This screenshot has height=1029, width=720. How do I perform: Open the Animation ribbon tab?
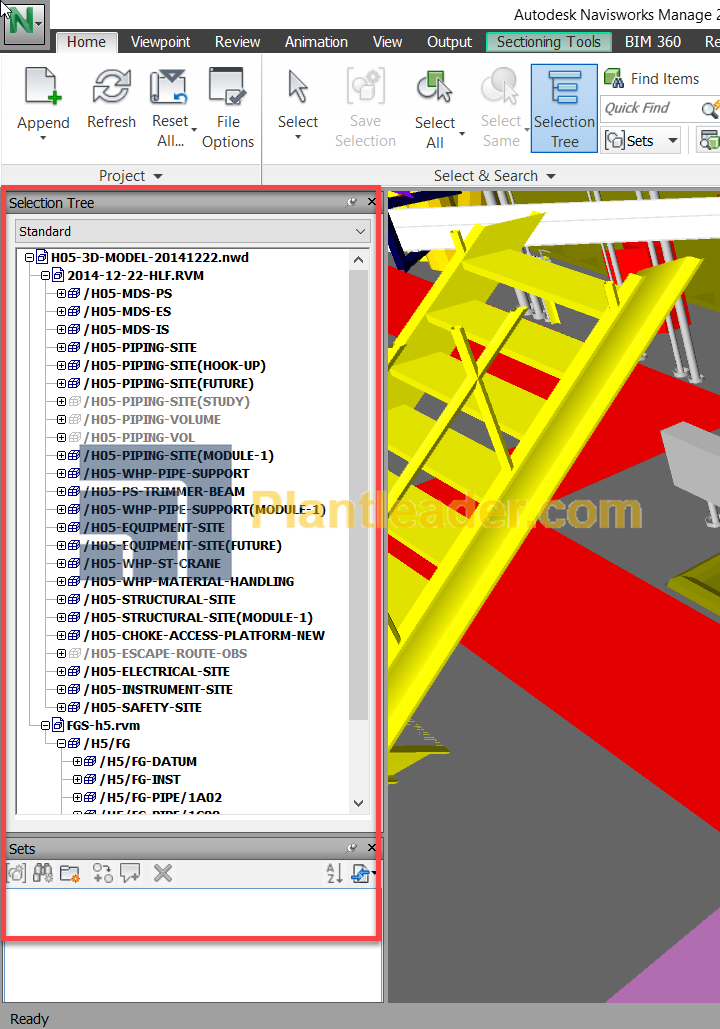(316, 42)
